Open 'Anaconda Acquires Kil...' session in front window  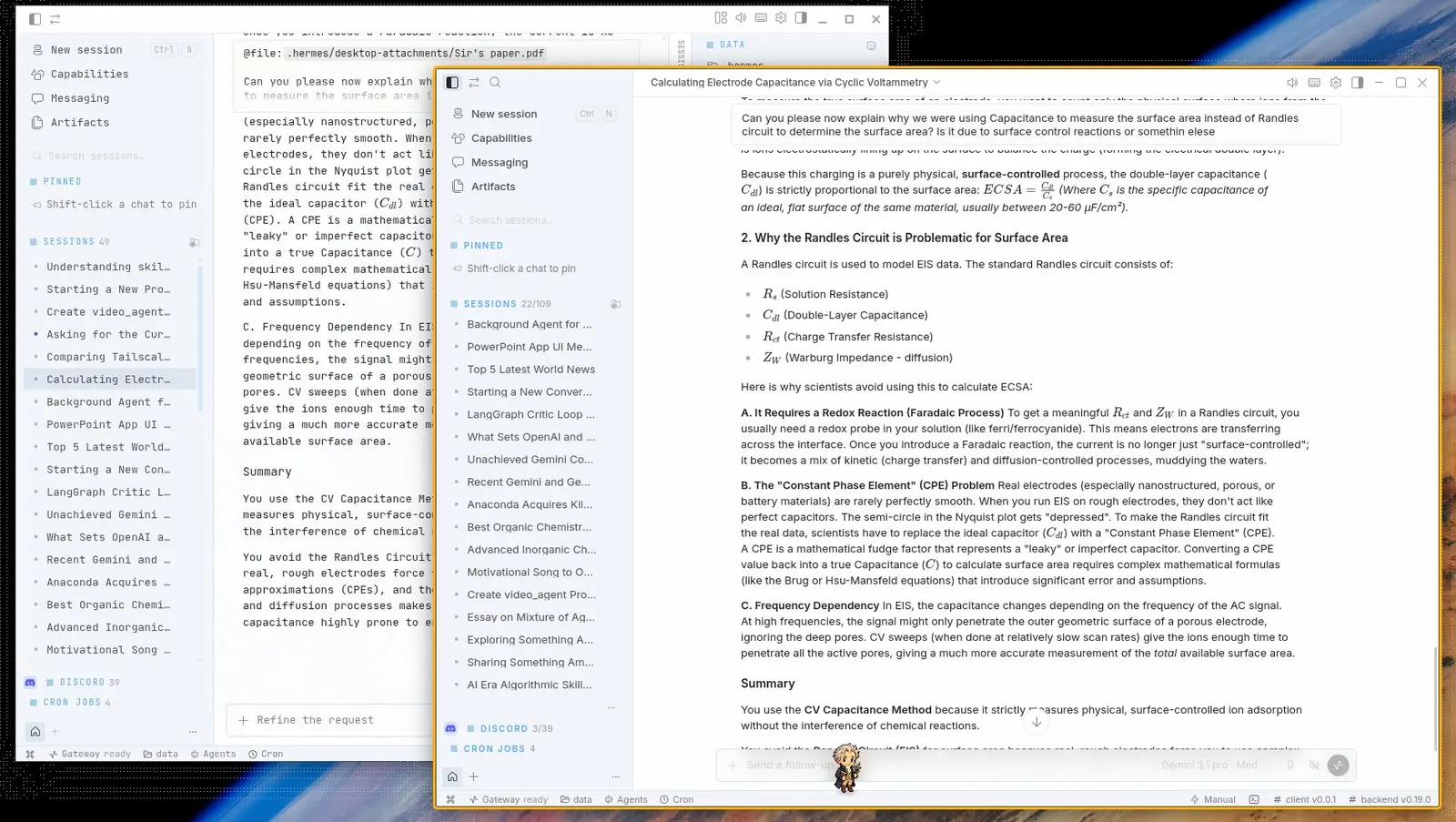530,504
